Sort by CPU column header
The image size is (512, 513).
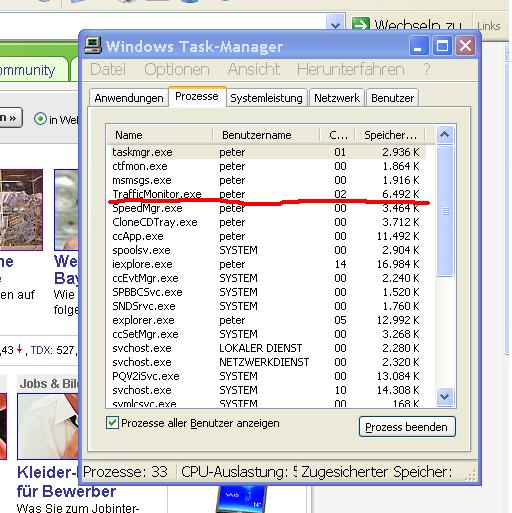(337, 135)
